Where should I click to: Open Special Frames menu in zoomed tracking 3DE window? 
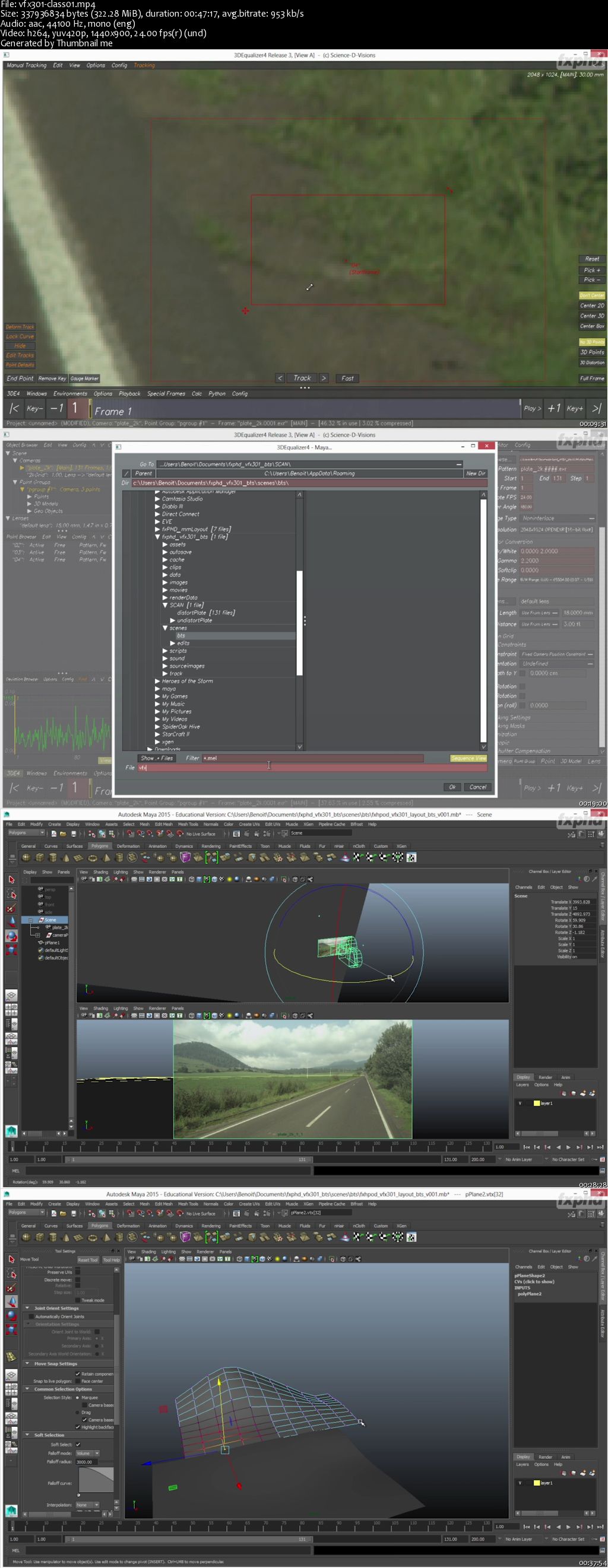(166, 393)
